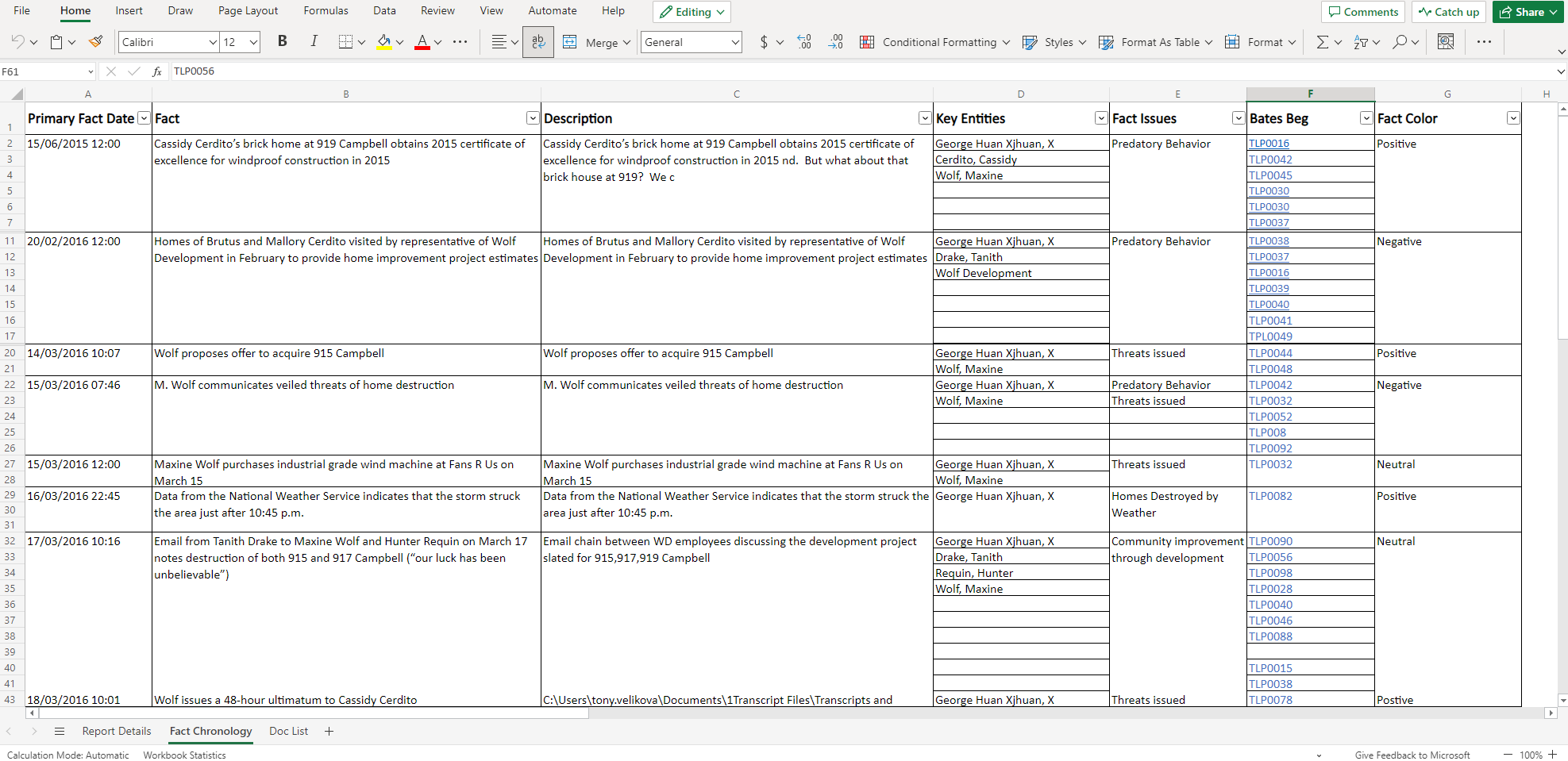Viewport: 1568px width, 761px height.
Task: Open the font name dropdown
Action: point(213,42)
